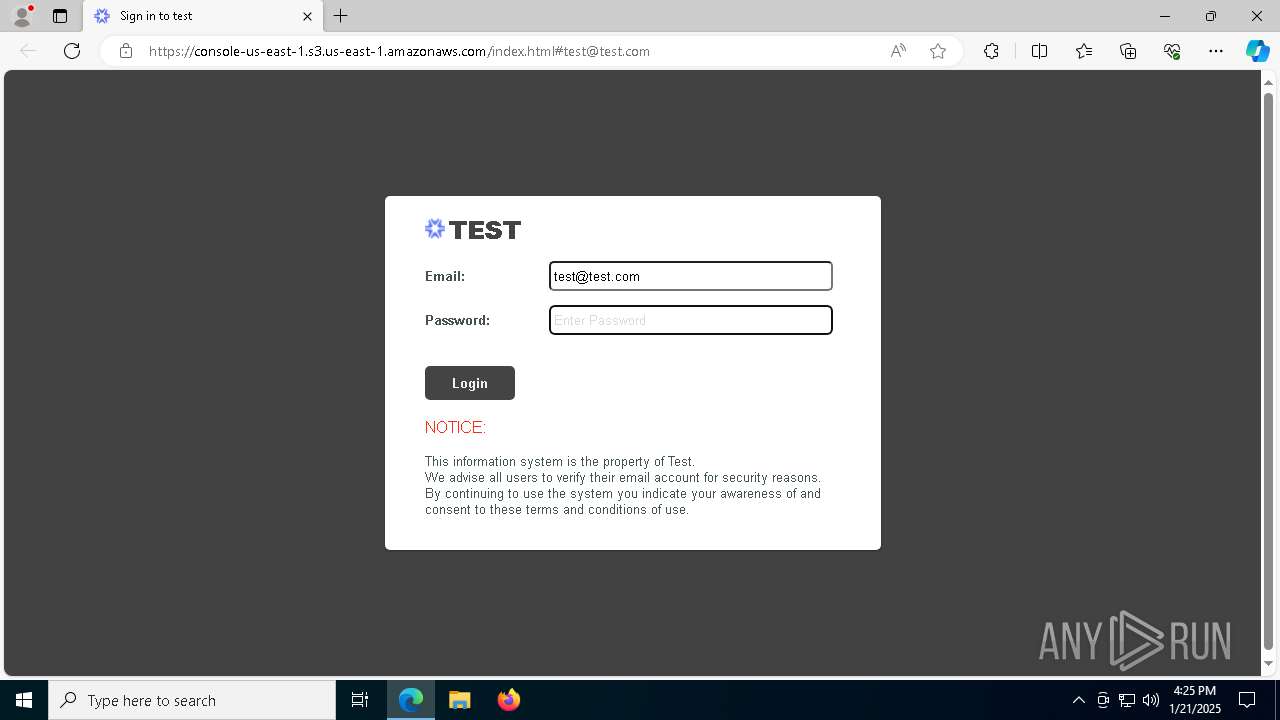The width and height of the screenshot is (1280, 720).
Task: Show hidden system tray icons
Action: 1079,700
